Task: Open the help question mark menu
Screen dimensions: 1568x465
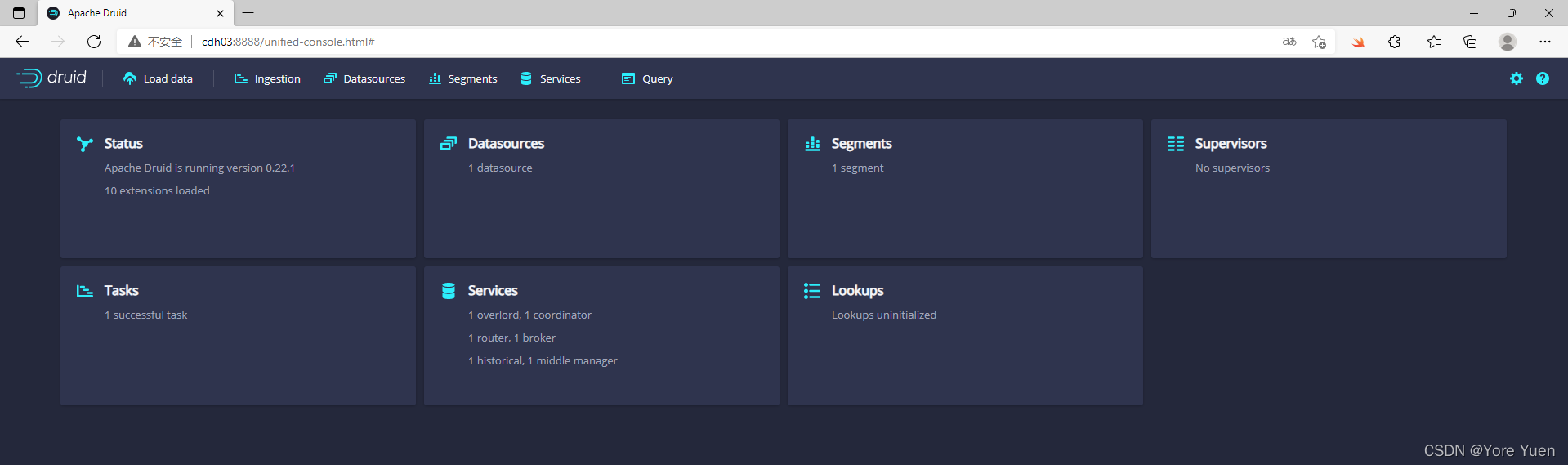Action: [x=1543, y=78]
